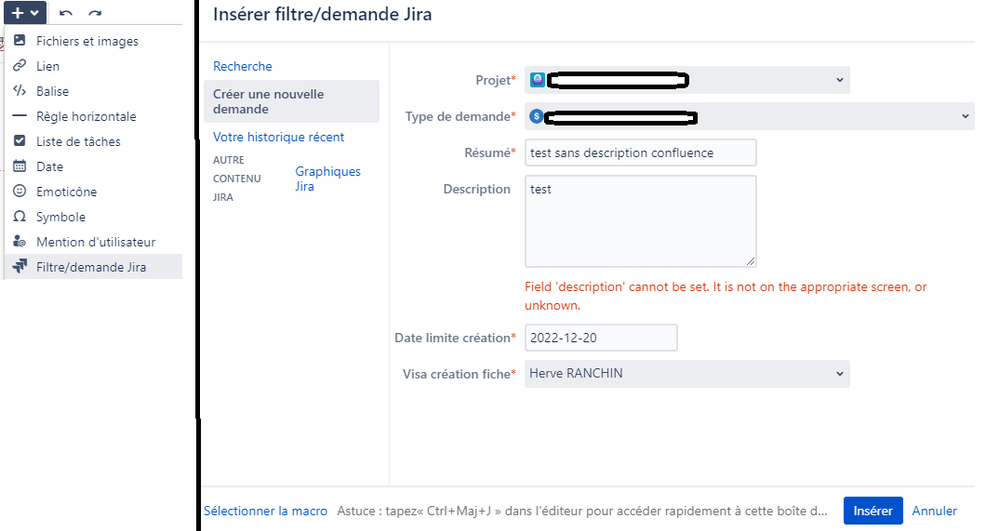The image size is (999, 531).
Task: Pick the Date menu entry
Action: [94, 166]
